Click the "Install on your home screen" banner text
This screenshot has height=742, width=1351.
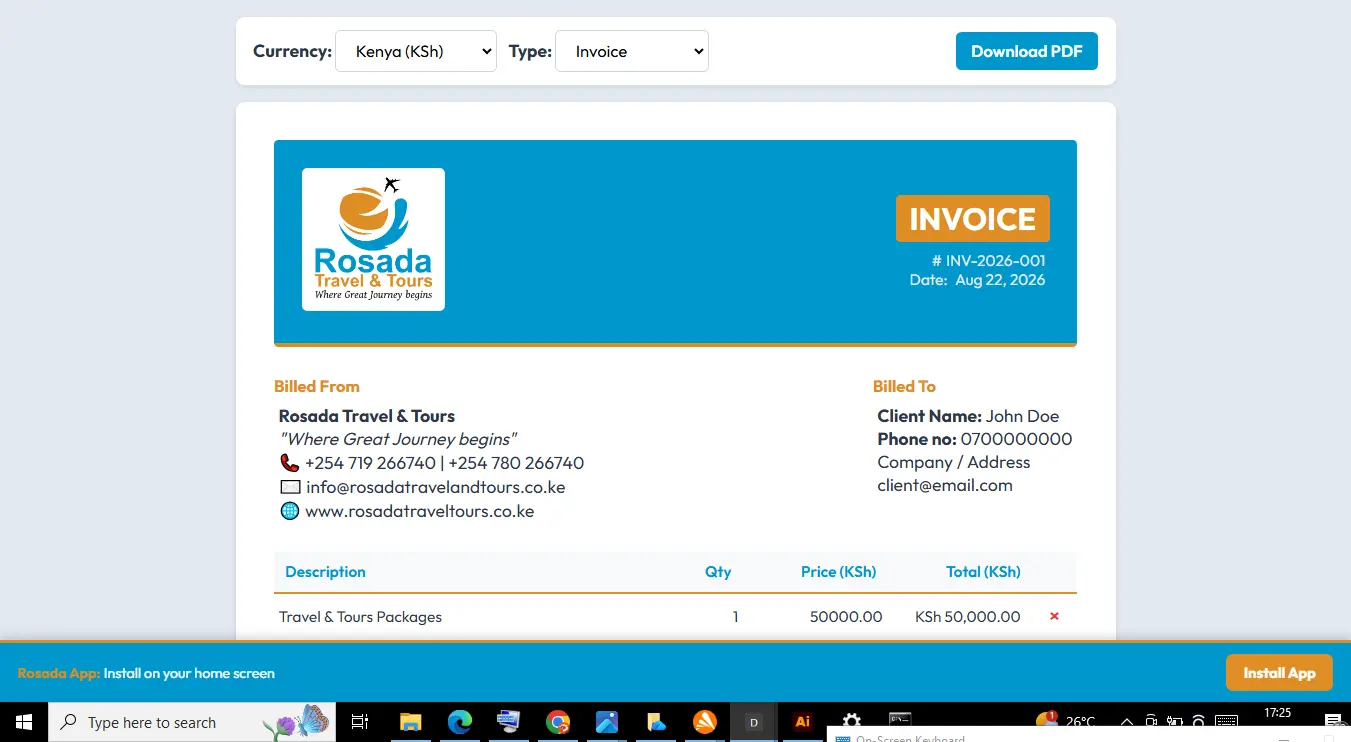[189, 673]
